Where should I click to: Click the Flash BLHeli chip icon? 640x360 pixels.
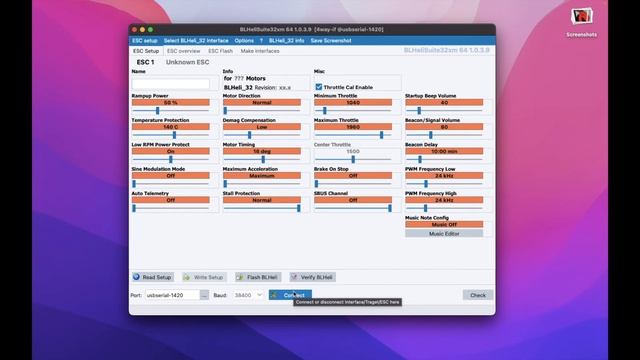240,277
